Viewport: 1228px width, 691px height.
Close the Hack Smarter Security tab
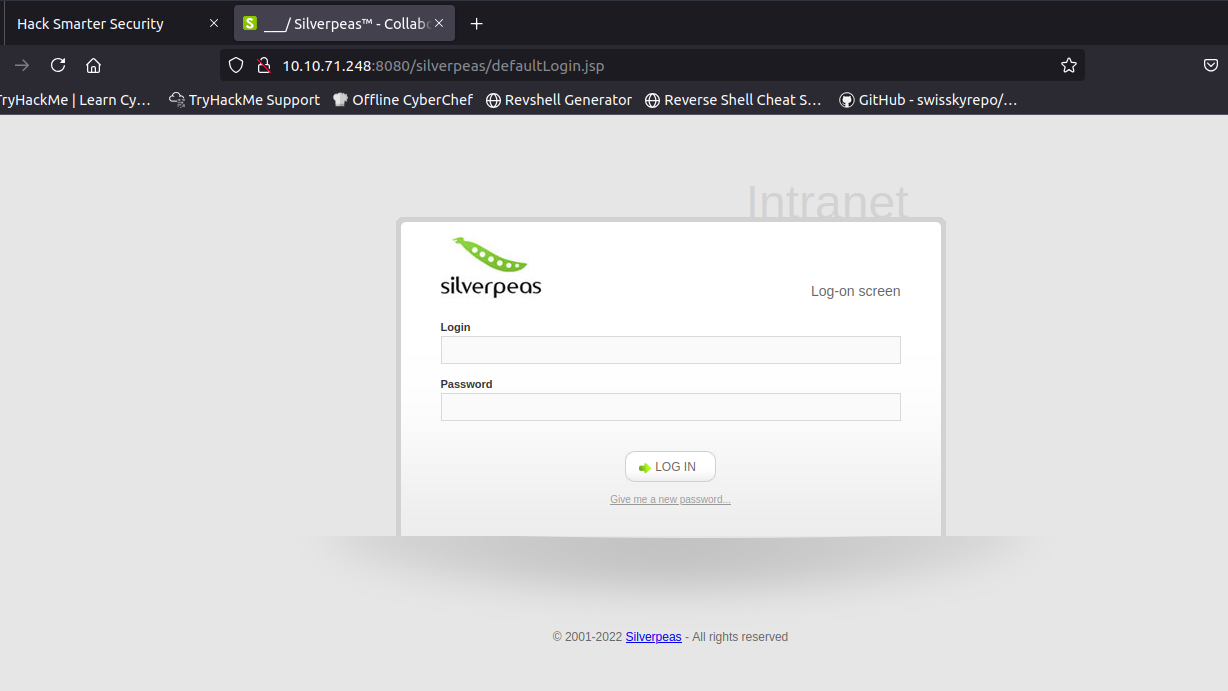coord(213,23)
